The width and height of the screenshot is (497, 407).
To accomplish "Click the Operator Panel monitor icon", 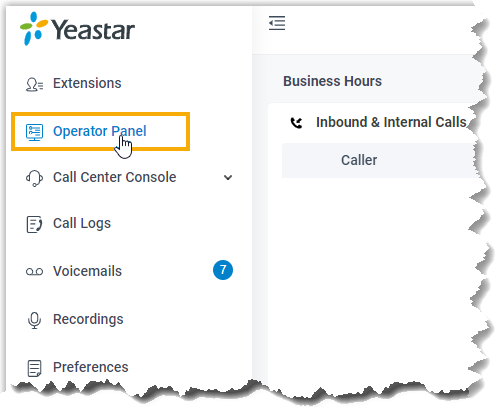I will (x=34, y=132).
